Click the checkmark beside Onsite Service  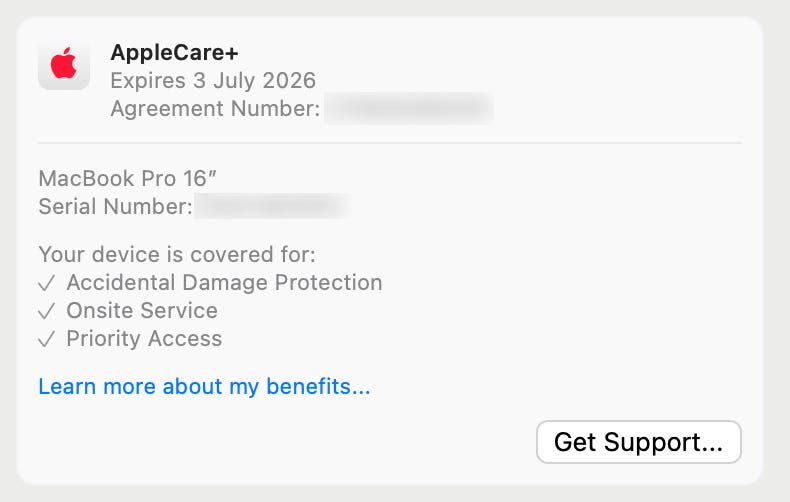tap(46, 311)
